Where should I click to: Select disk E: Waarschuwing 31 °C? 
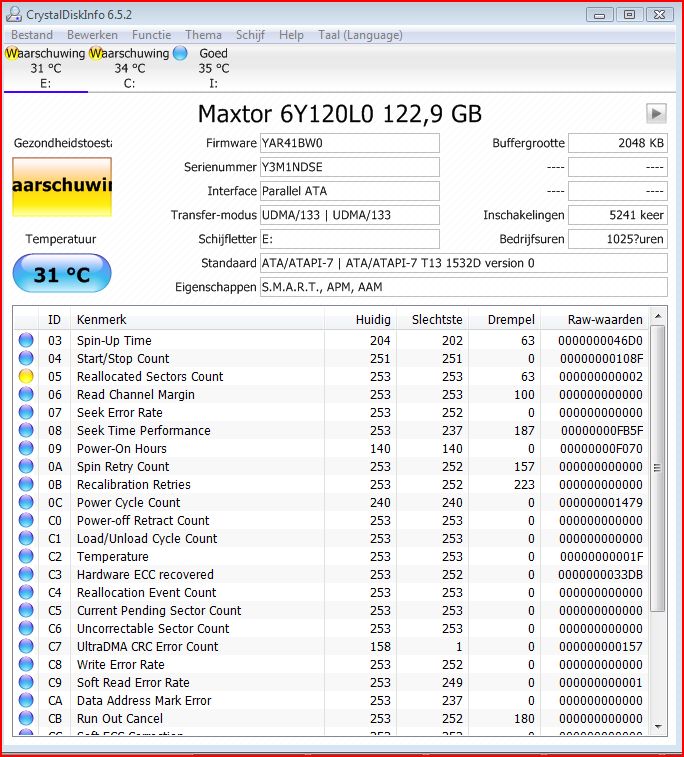pos(45,68)
